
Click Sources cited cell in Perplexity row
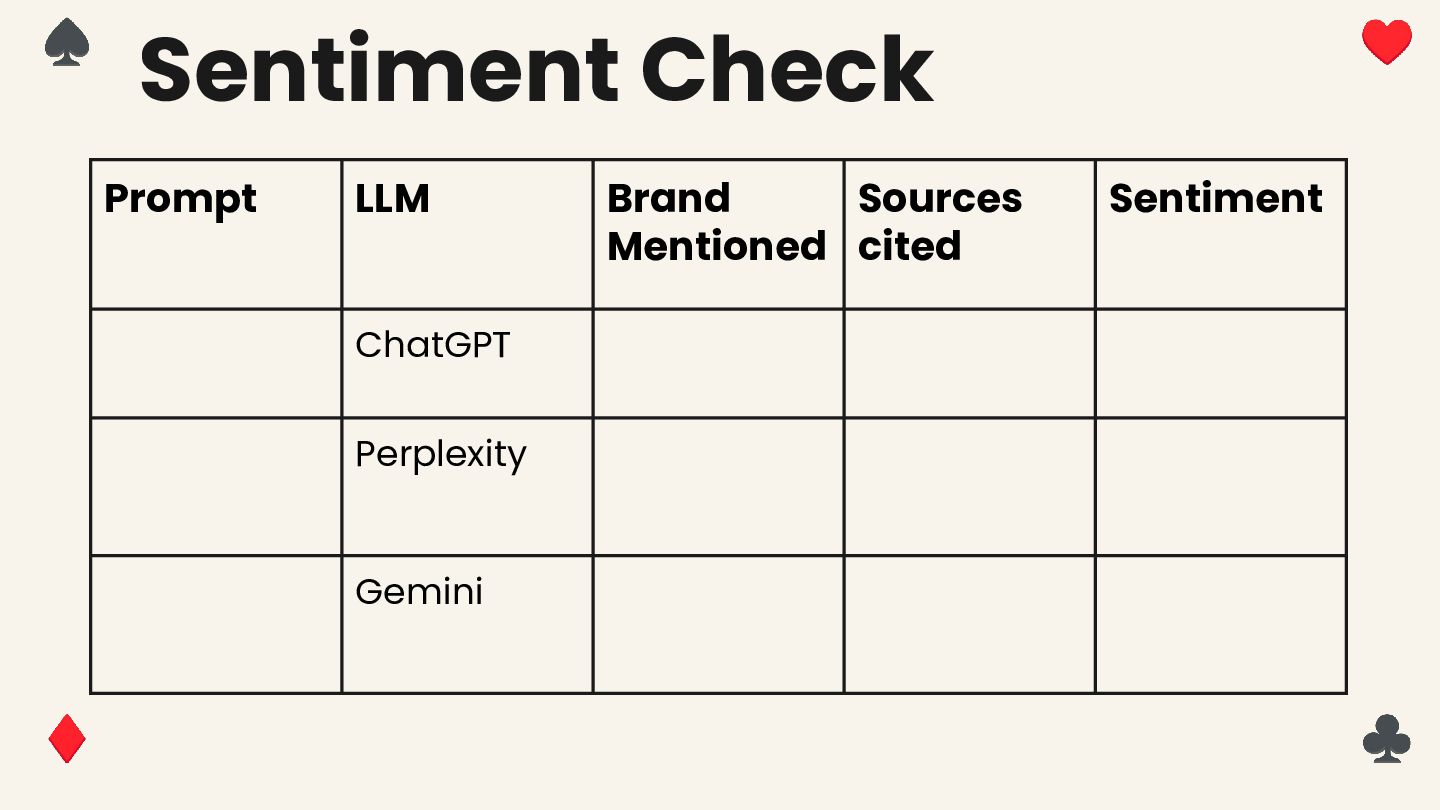(x=969, y=487)
